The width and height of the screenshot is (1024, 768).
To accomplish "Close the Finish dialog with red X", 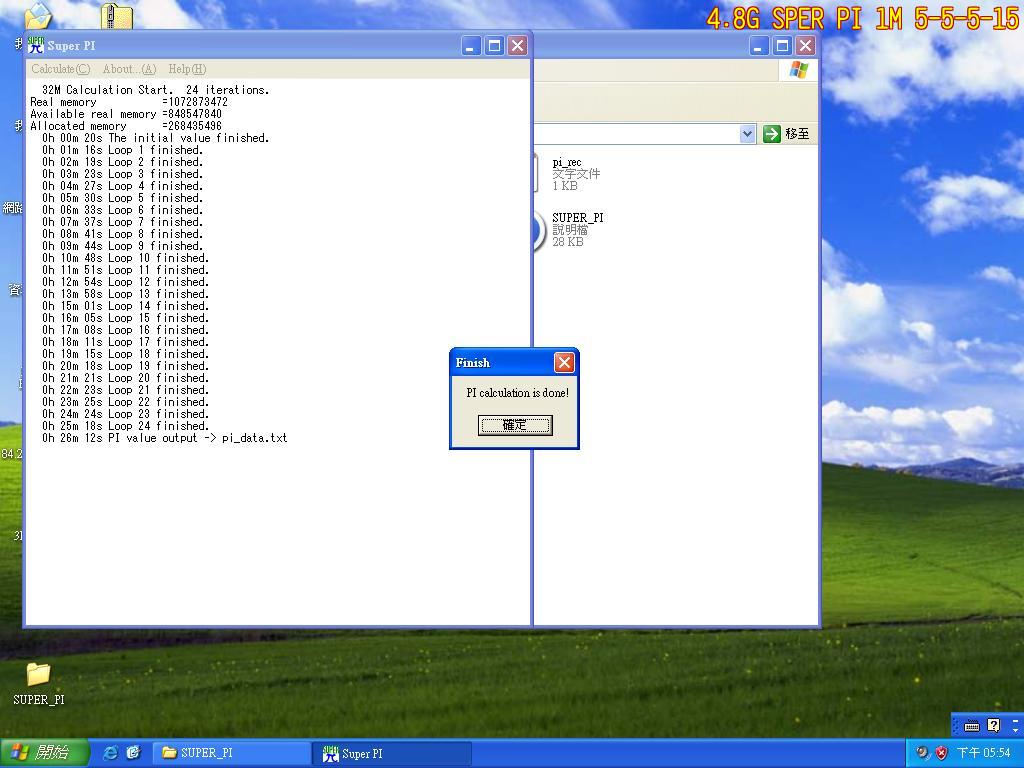I will (564, 362).
